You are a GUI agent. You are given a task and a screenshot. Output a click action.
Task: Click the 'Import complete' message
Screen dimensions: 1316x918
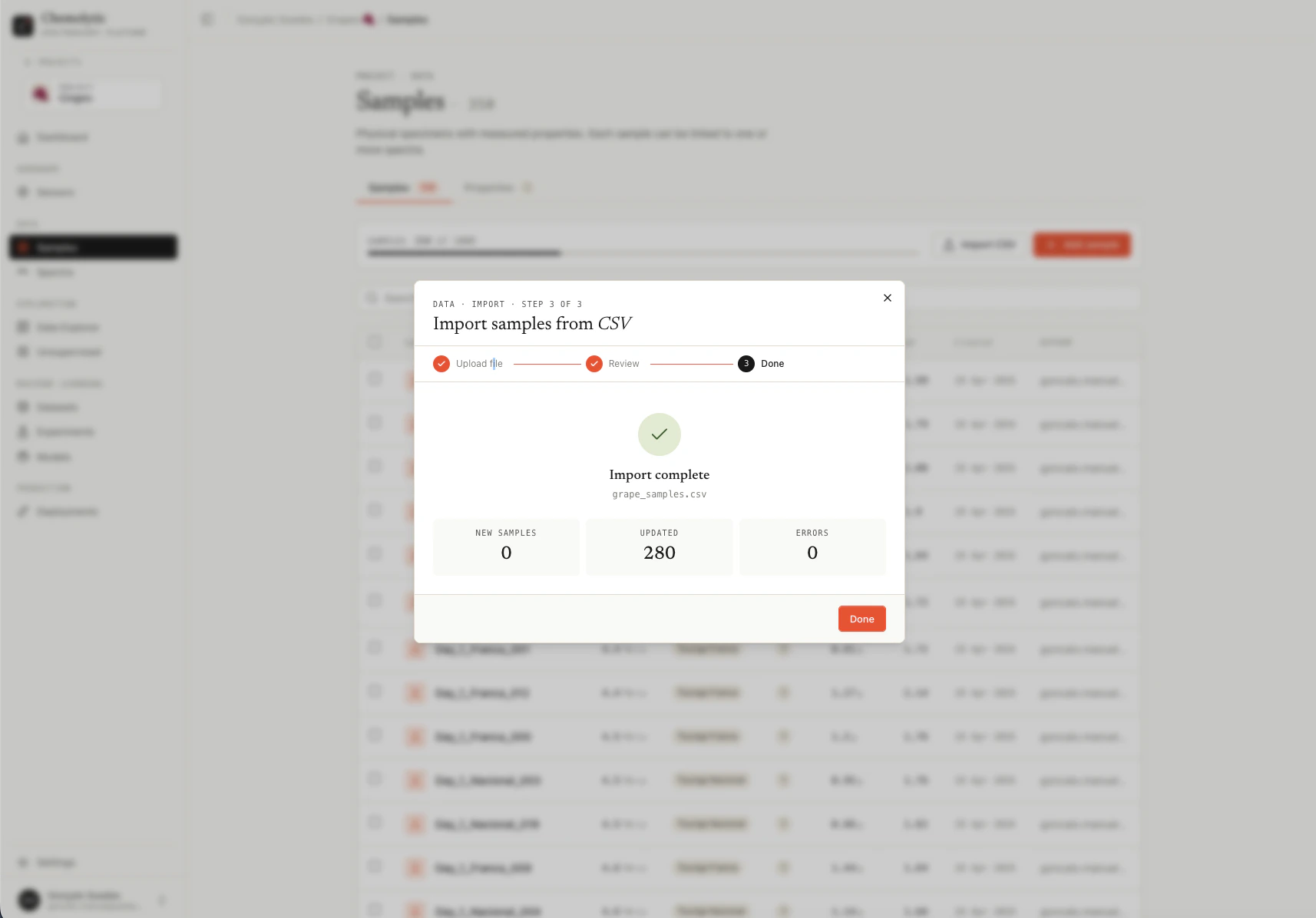point(660,474)
